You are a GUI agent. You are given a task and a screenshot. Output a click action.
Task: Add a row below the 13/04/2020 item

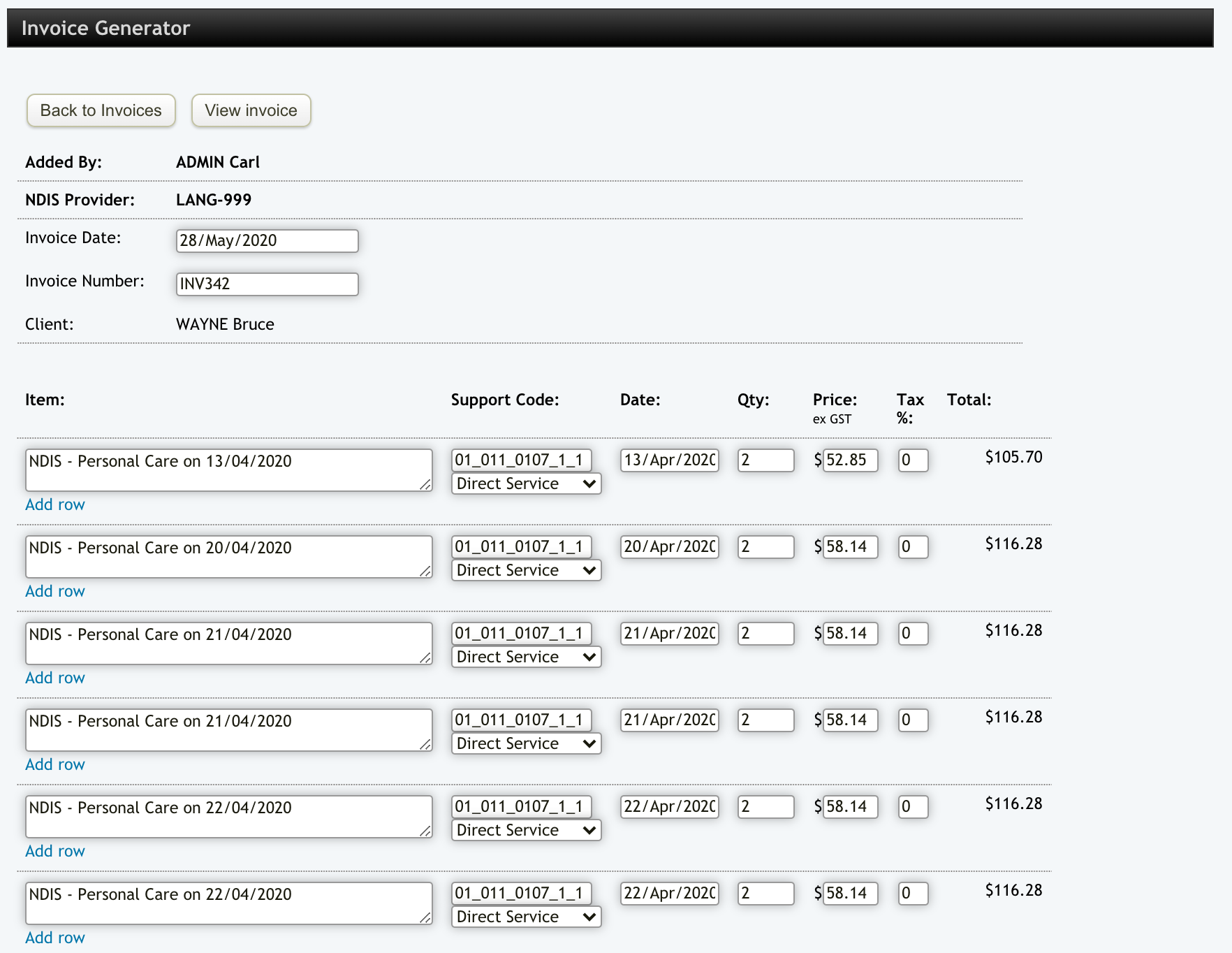click(55, 504)
